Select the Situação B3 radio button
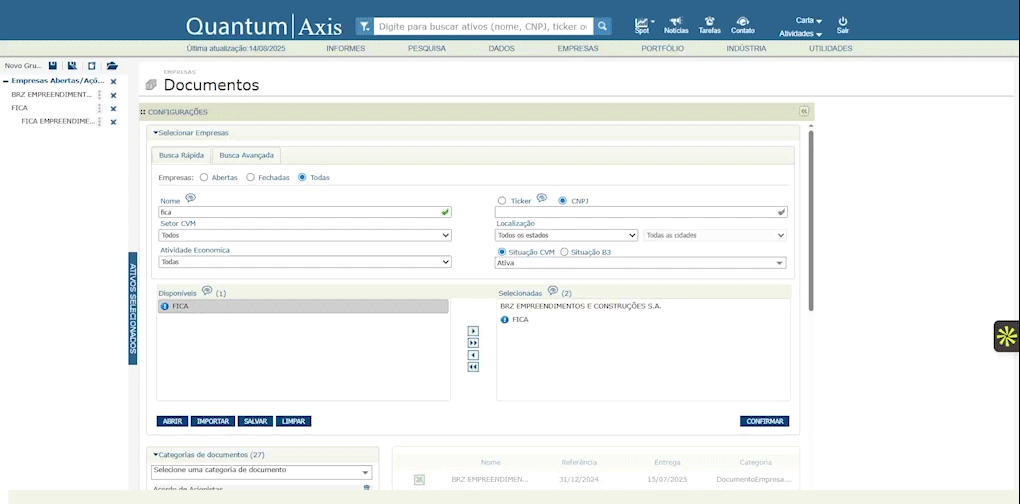The height and width of the screenshot is (504, 1020). pyautogui.click(x=564, y=252)
